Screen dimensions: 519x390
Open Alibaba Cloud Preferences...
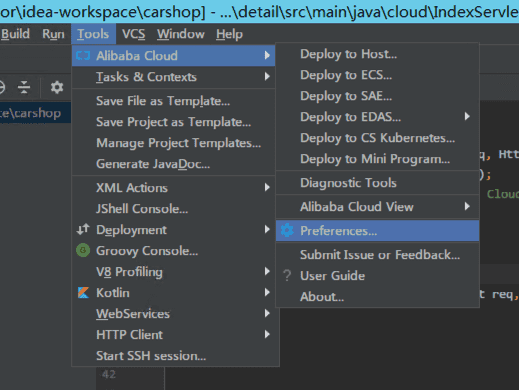pos(377,231)
